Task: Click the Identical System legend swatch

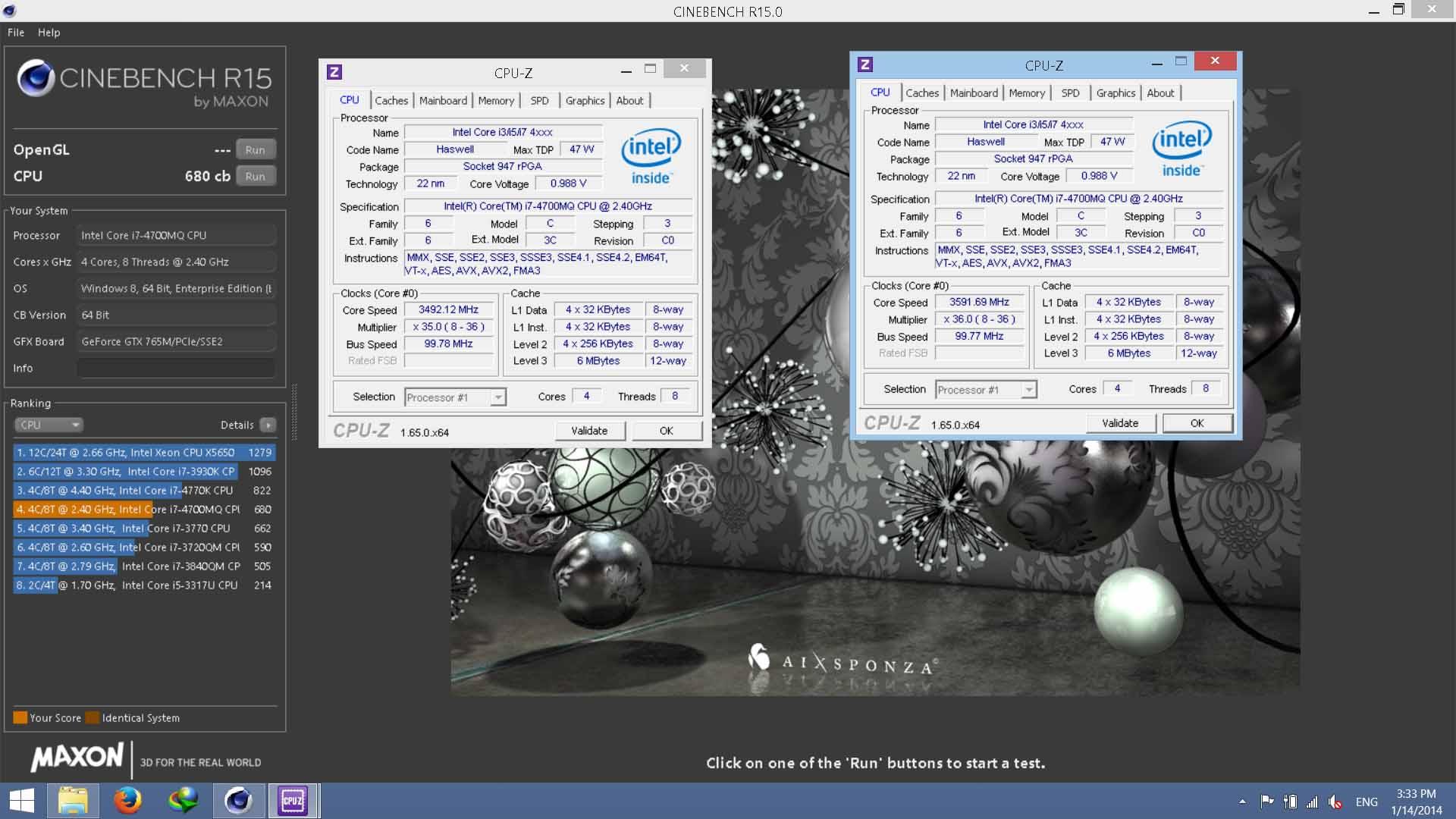Action: tap(93, 717)
